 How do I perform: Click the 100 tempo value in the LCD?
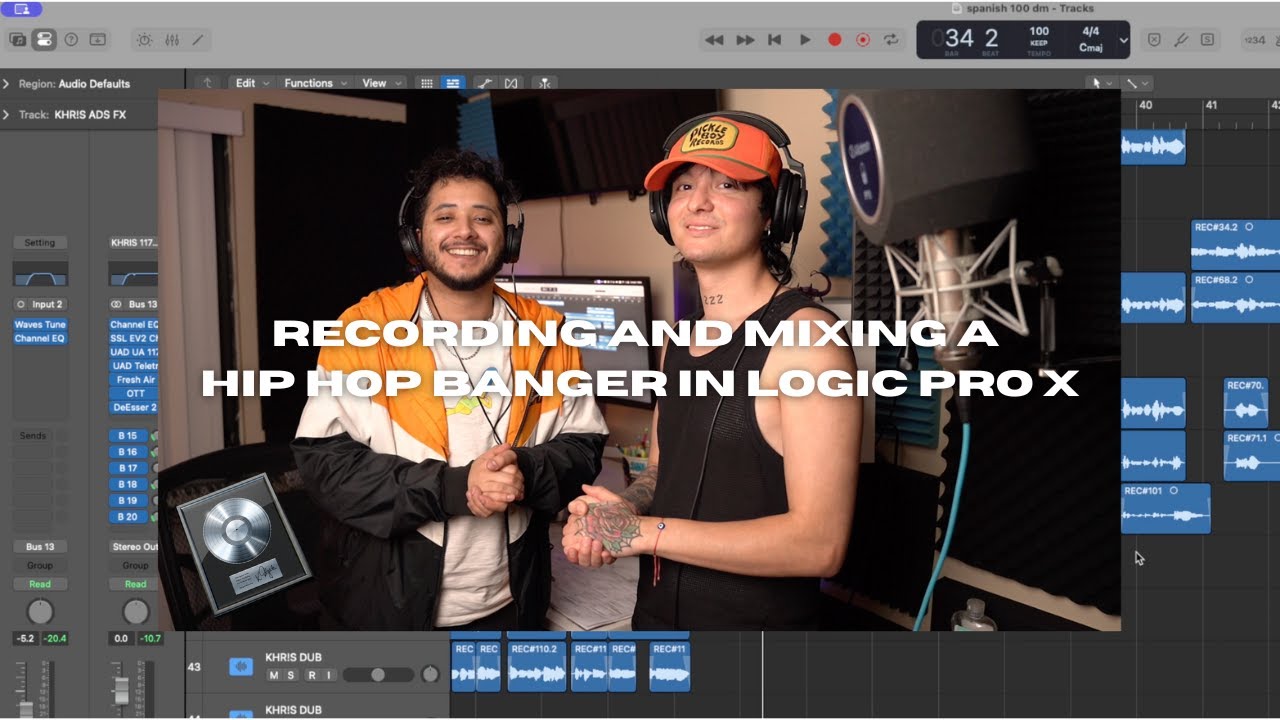tap(1039, 32)
